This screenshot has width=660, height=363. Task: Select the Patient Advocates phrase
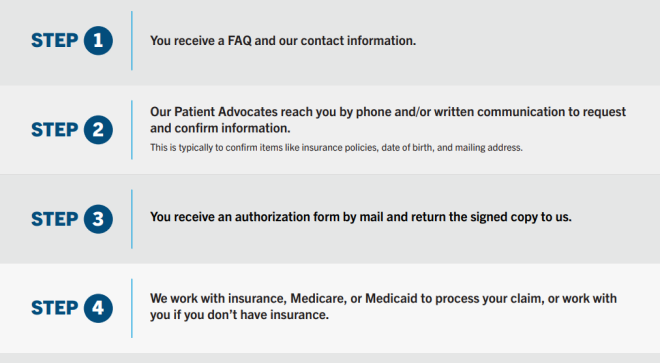coord(226,112)
